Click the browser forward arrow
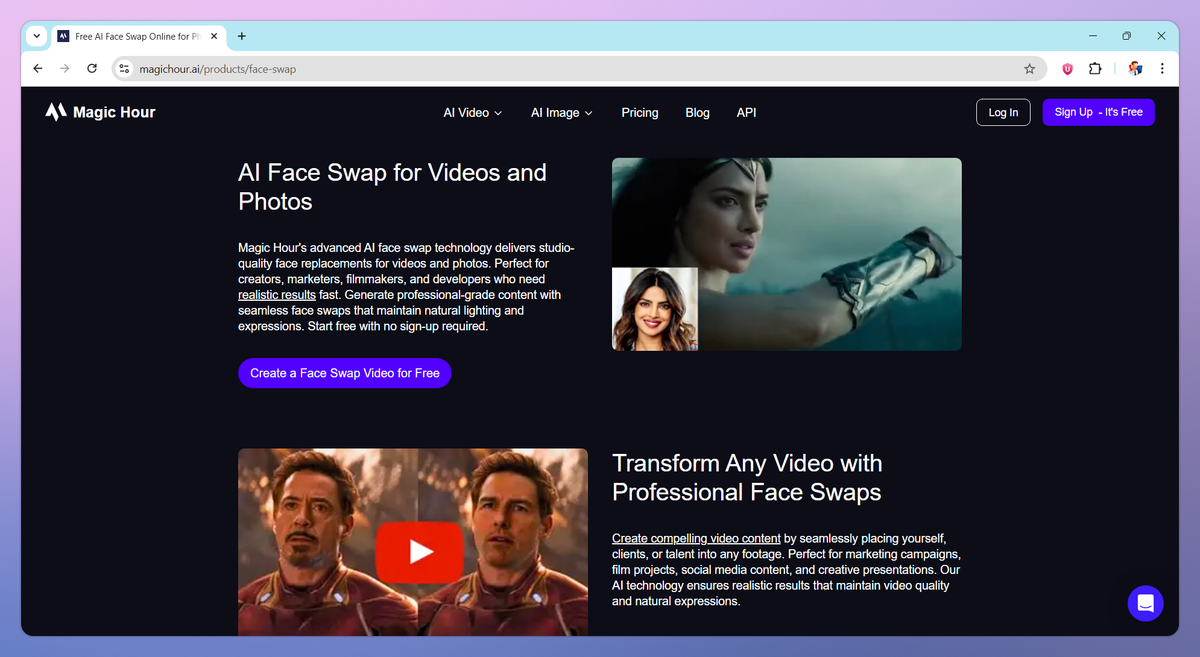Image resolution: width=1200 pixels, height=657 pixels. (65, 69)
